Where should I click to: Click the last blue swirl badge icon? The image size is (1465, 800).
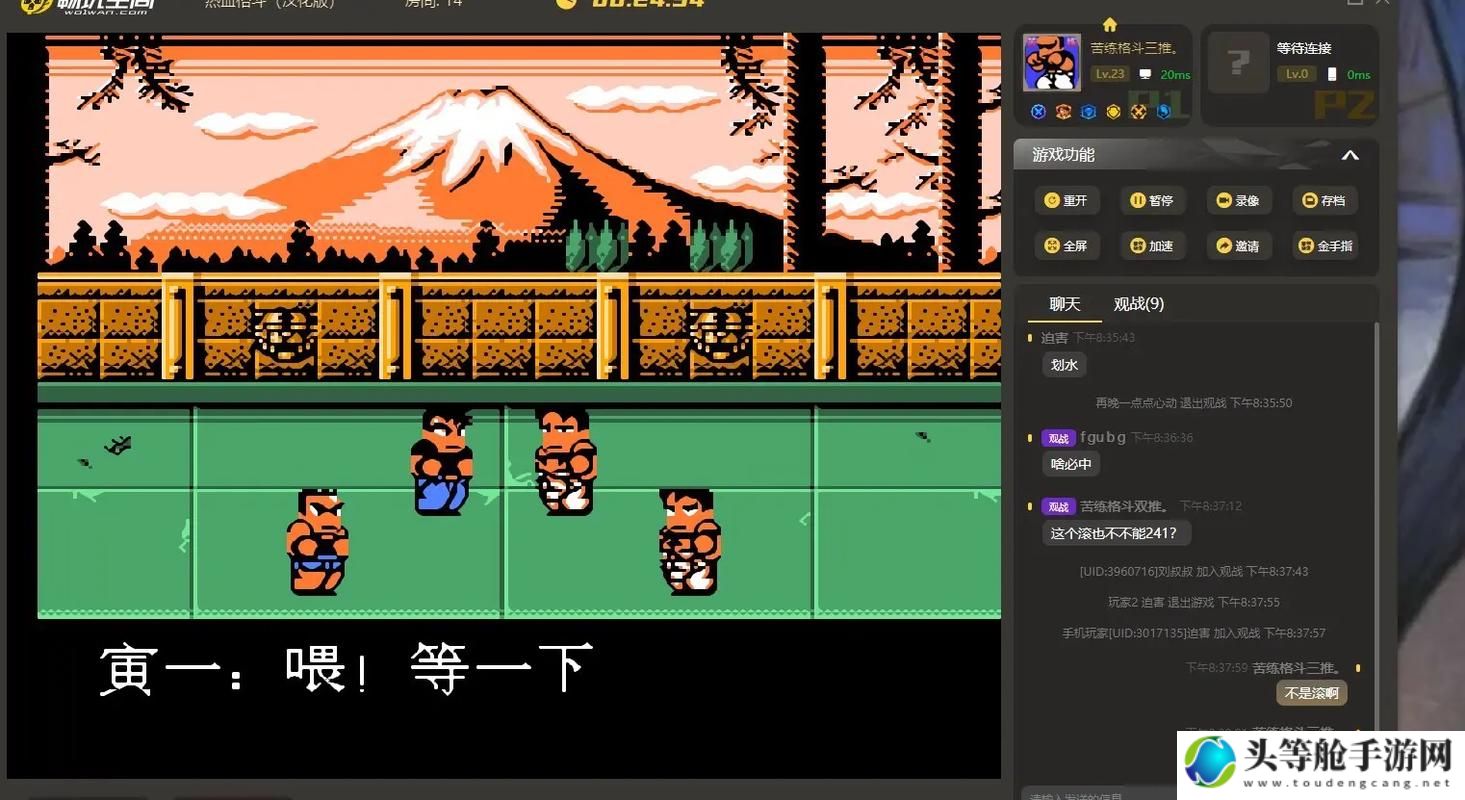(x=1163, y=112)
